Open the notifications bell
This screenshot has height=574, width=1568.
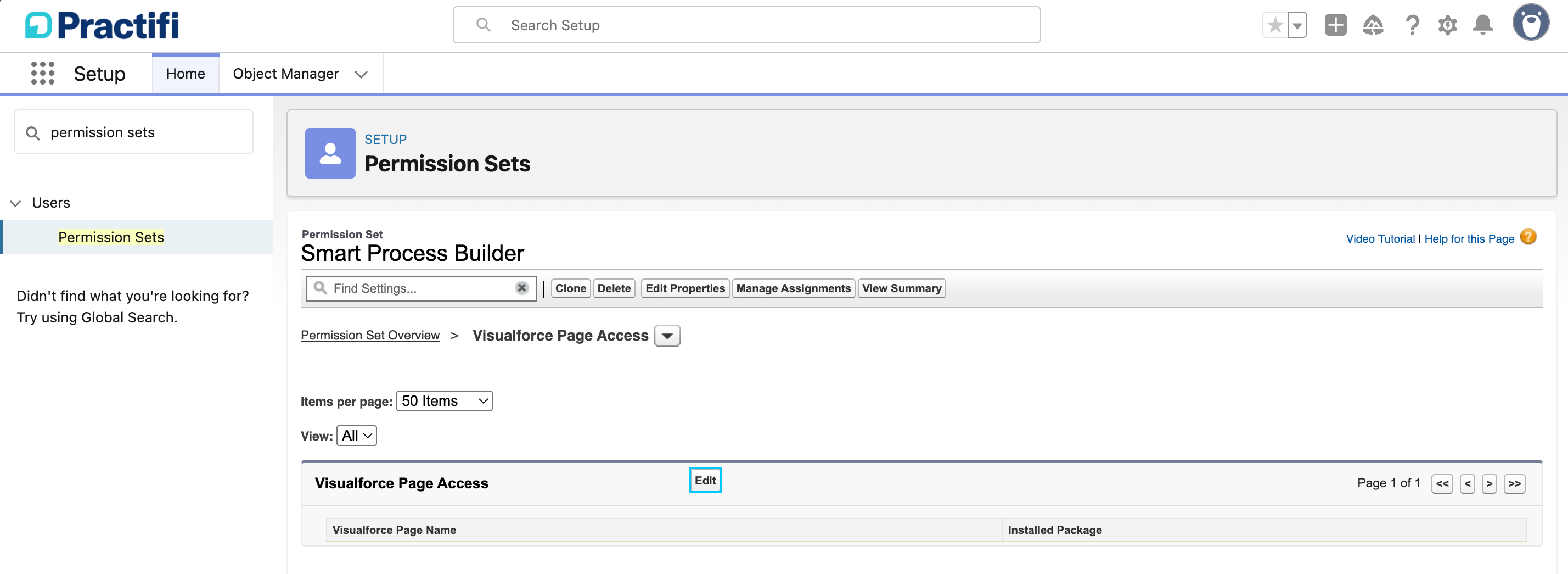click(1483, 26)
